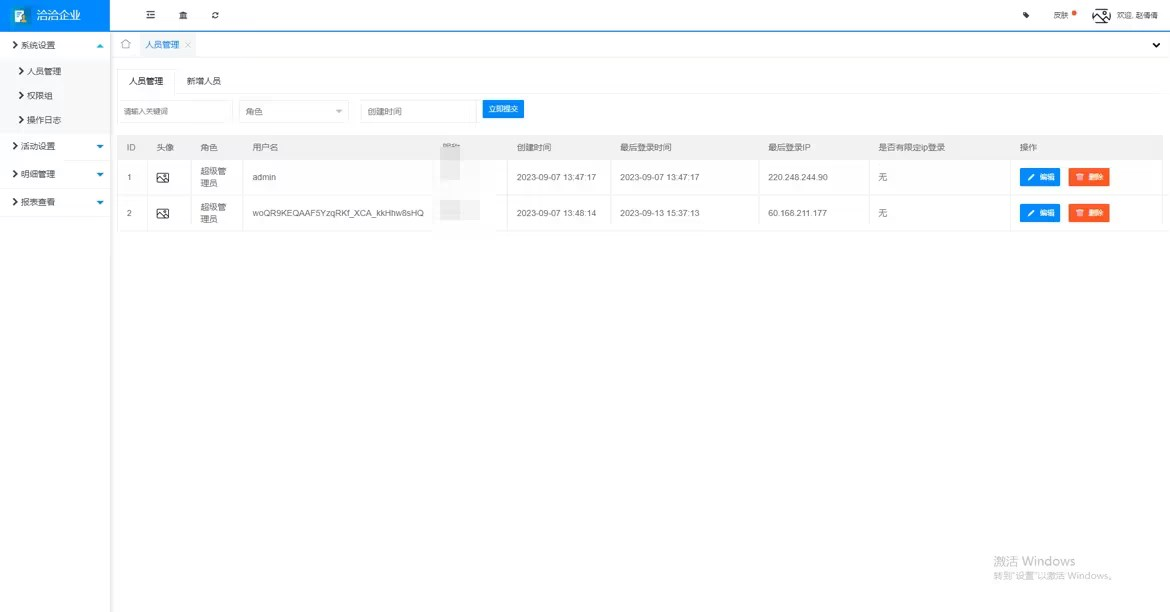
Task: Click the user avatar beside the welcome text
Action: click(x=1101, y=15)
